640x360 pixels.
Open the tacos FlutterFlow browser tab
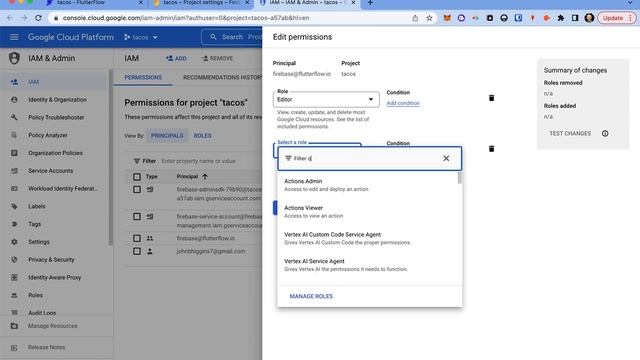[x=94, y=3]
